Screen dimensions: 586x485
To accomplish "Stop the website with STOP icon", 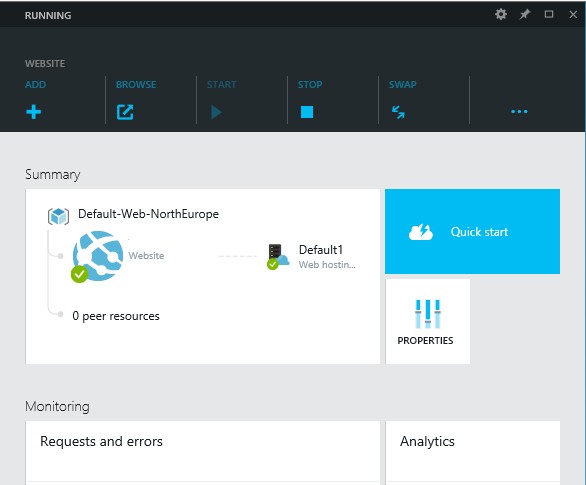I will (307, 112).
